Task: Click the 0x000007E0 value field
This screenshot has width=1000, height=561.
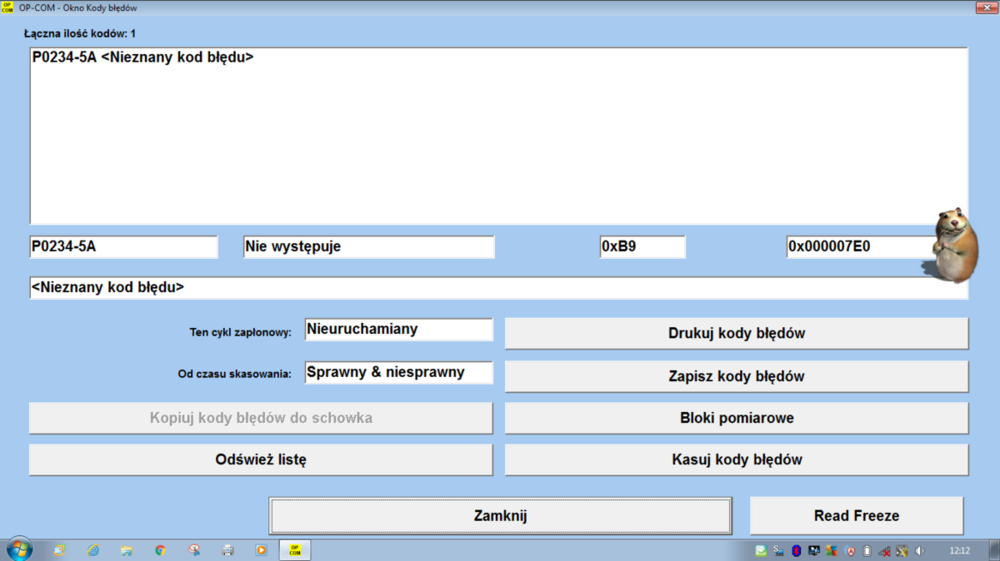Action: (861, 247)
